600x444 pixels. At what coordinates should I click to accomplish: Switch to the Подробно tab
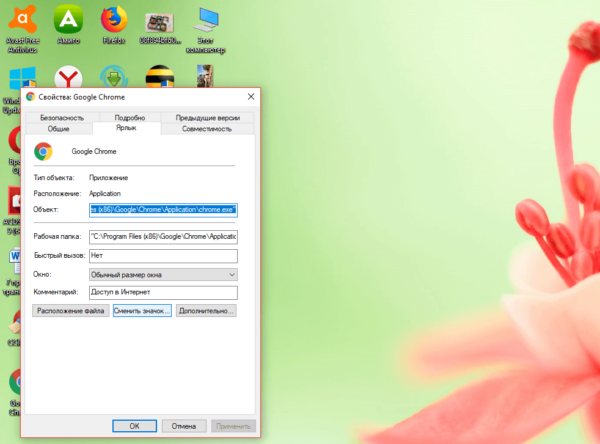click(x=130, y=118)
